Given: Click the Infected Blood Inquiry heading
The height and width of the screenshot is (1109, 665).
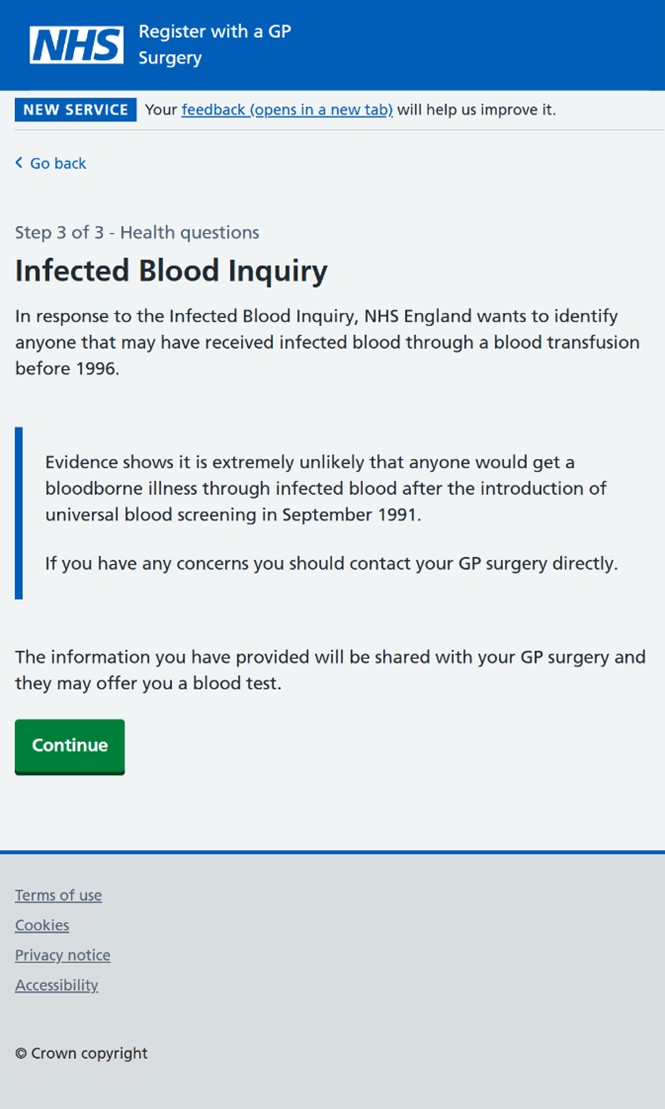Looking at the screenshot, I should pos(171,271).
